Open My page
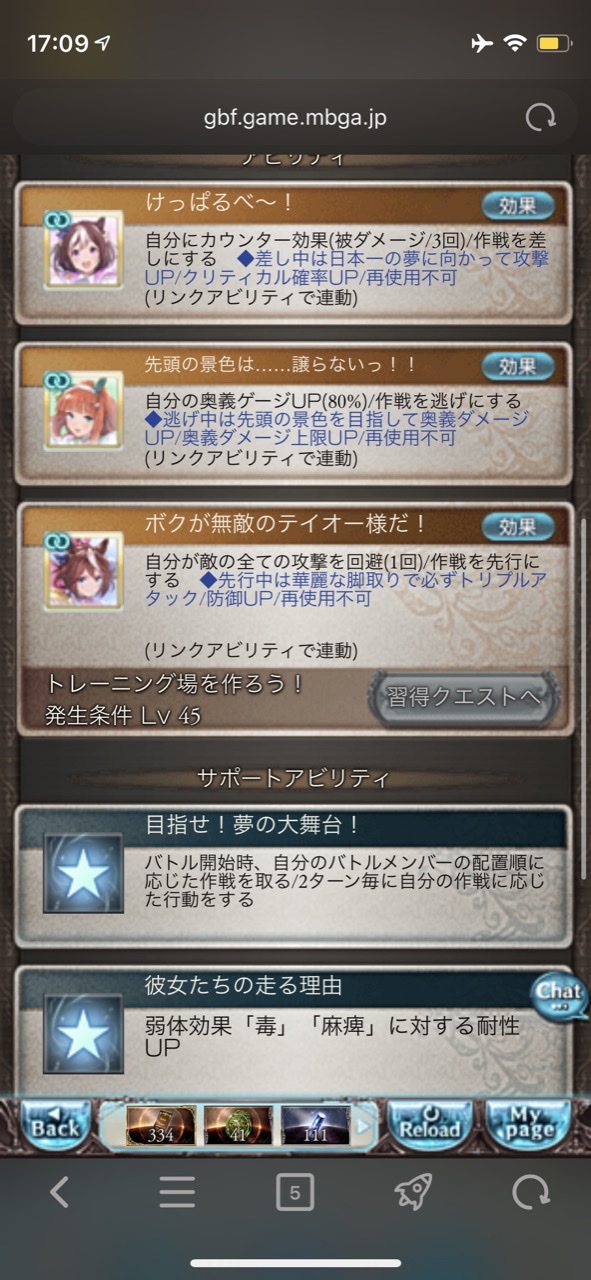Screen dimensions: 591x1280 [x=529, y=1124]
